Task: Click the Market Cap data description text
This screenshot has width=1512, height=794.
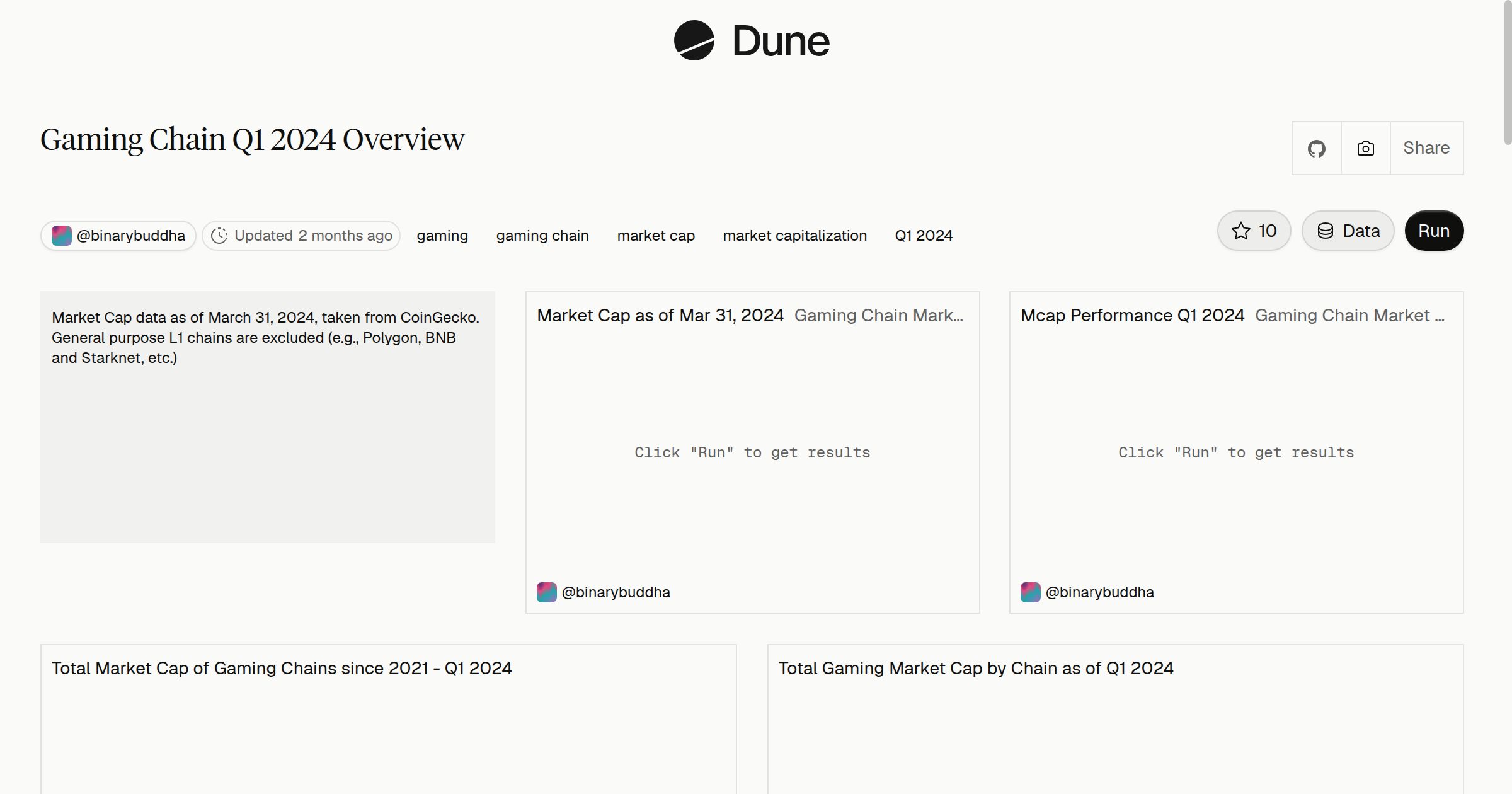Action: [266, 338]
